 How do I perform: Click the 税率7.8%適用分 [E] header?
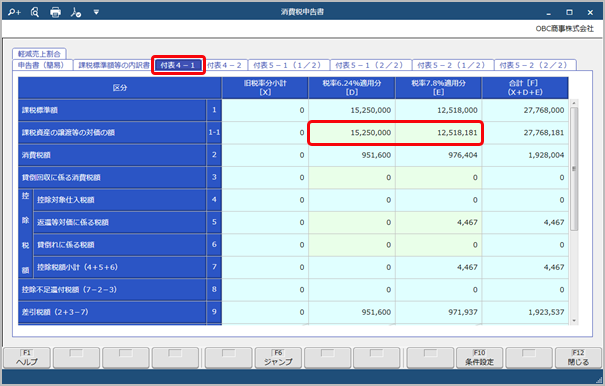point(438,88)
